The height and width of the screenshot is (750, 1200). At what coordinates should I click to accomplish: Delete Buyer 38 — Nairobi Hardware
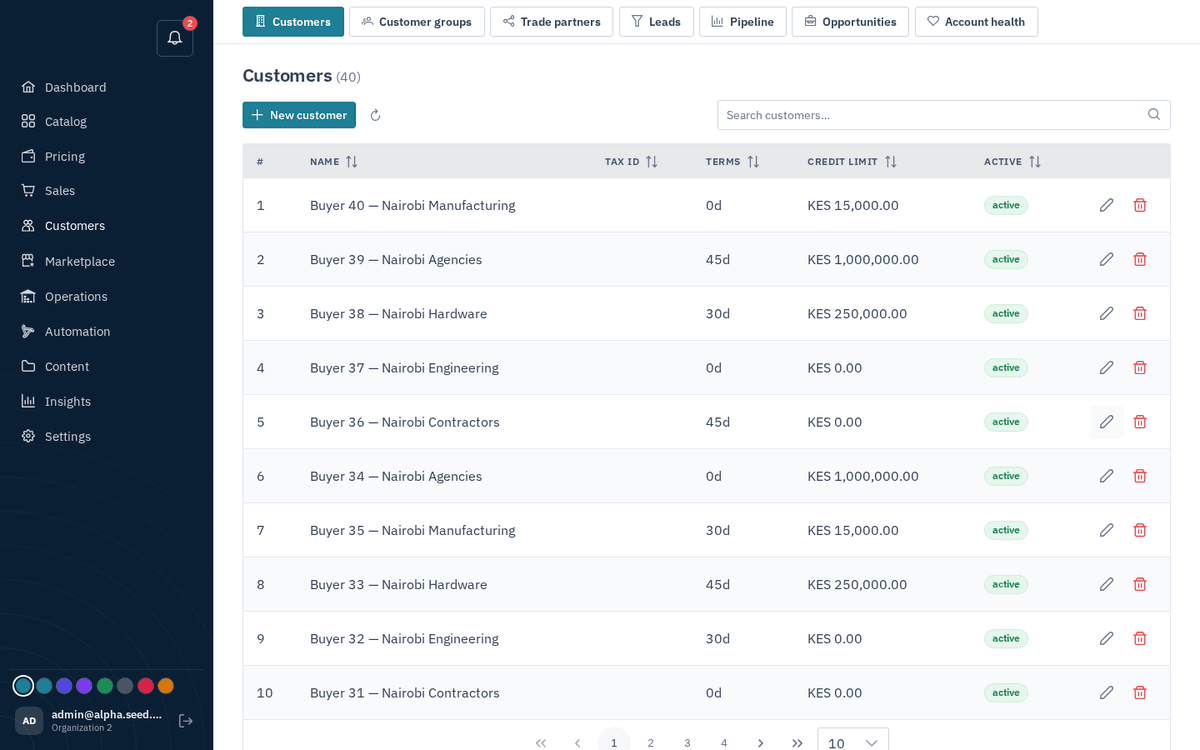[1140, 313]
